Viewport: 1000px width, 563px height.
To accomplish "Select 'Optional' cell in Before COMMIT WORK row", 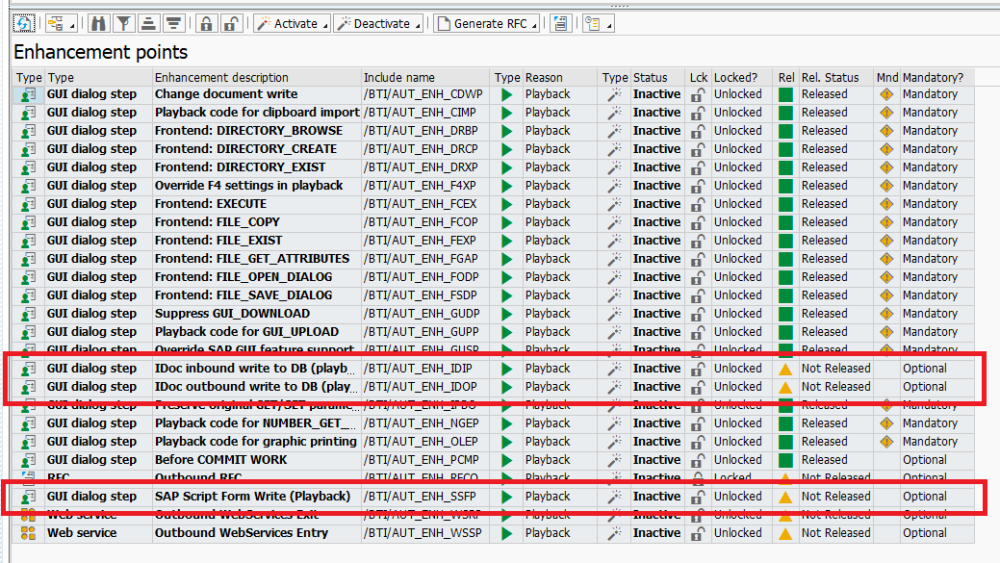I will click(937, 460).
